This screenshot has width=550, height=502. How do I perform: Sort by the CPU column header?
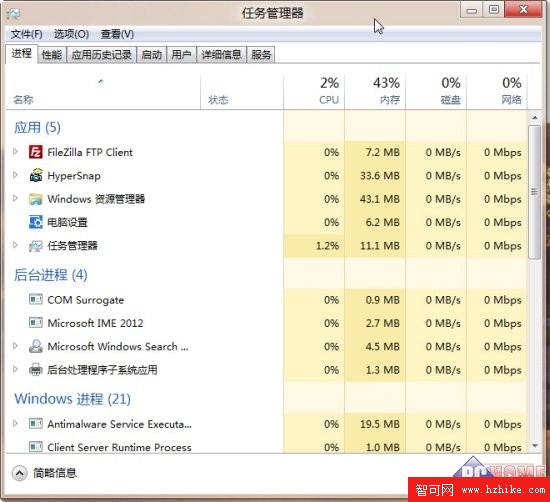click(314, 92)
